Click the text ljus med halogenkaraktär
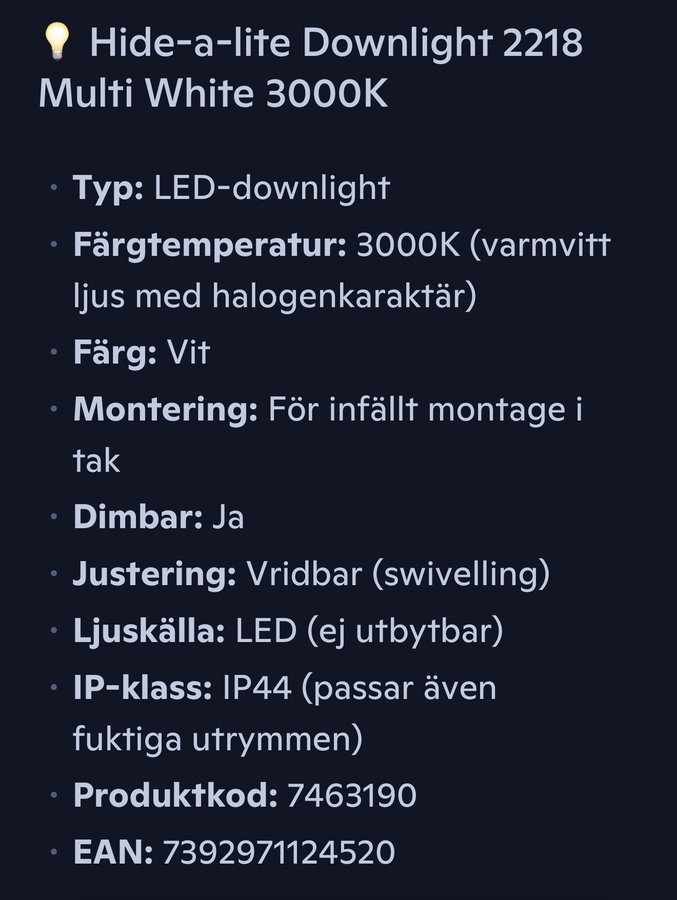The height and width of the screenshot is (900, 677). 274,297
